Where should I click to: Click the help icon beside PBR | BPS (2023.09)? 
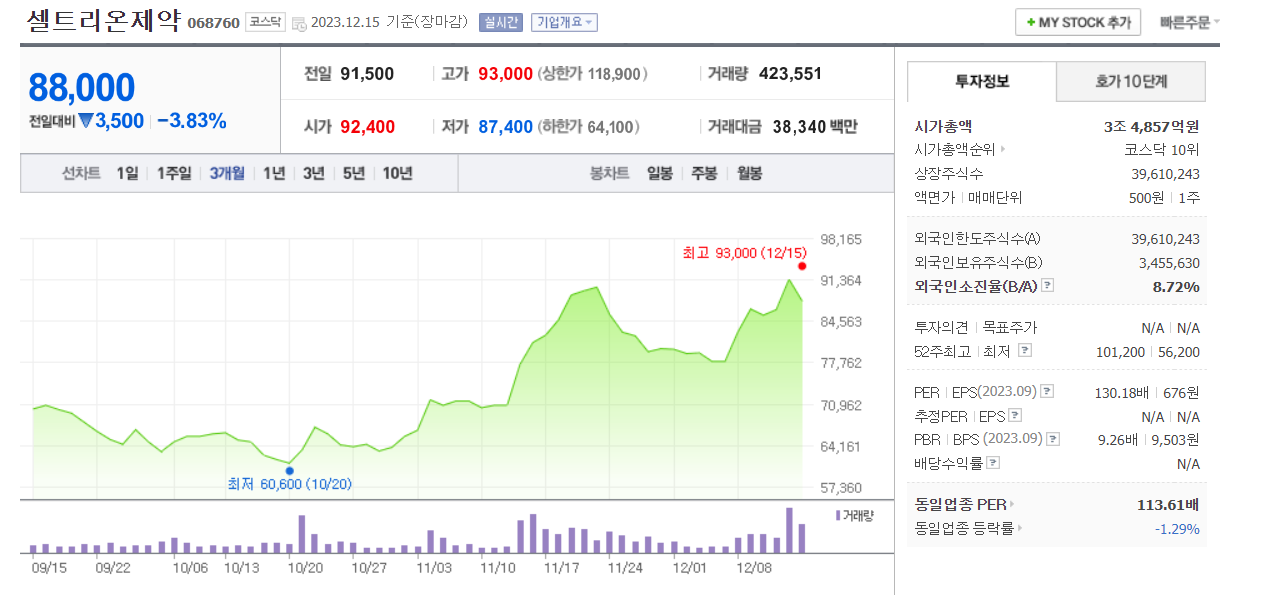coord(1053,439)
